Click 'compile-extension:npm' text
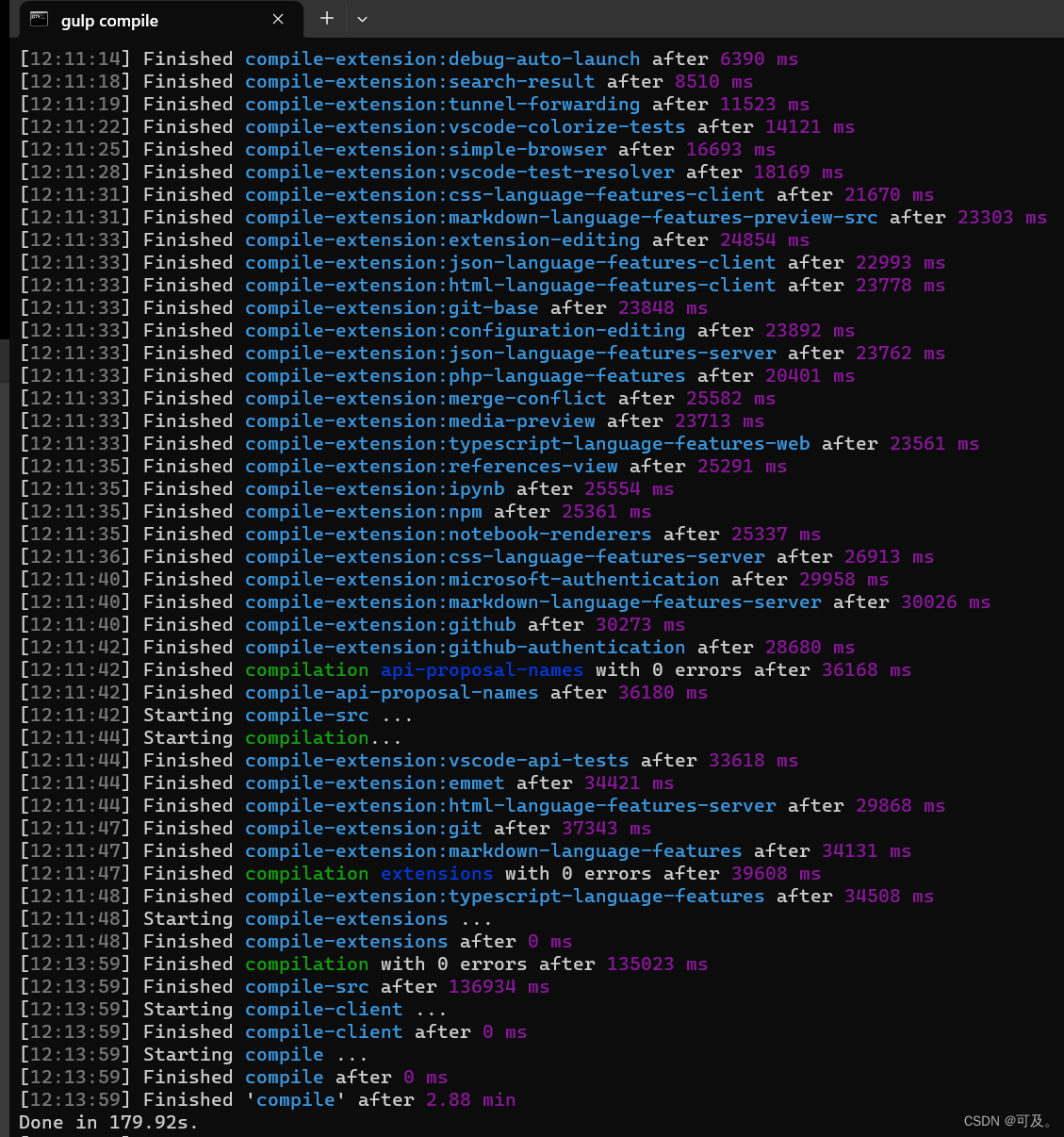1064x1137 pixels. (x=363, y=512)
